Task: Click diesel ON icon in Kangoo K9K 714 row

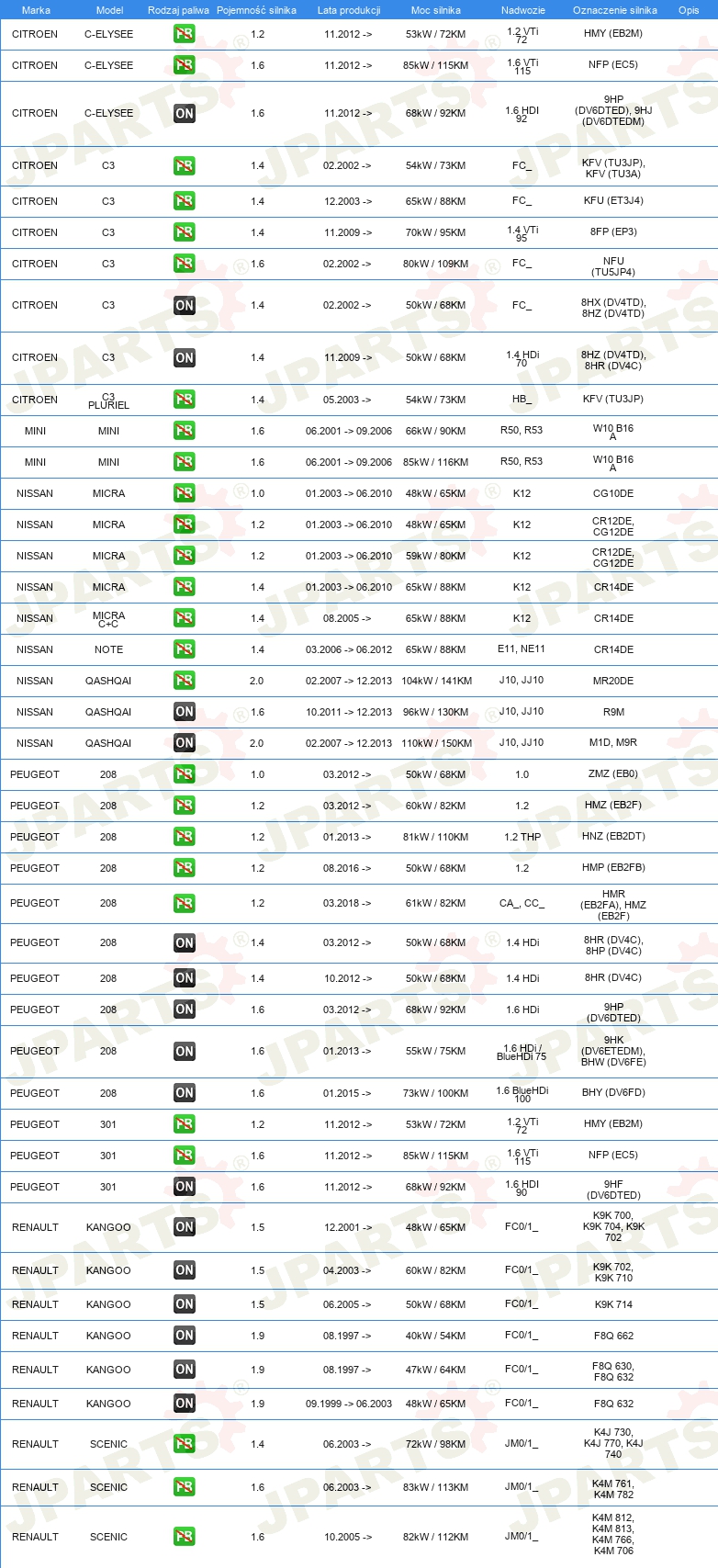Action: click(185, 1304)
